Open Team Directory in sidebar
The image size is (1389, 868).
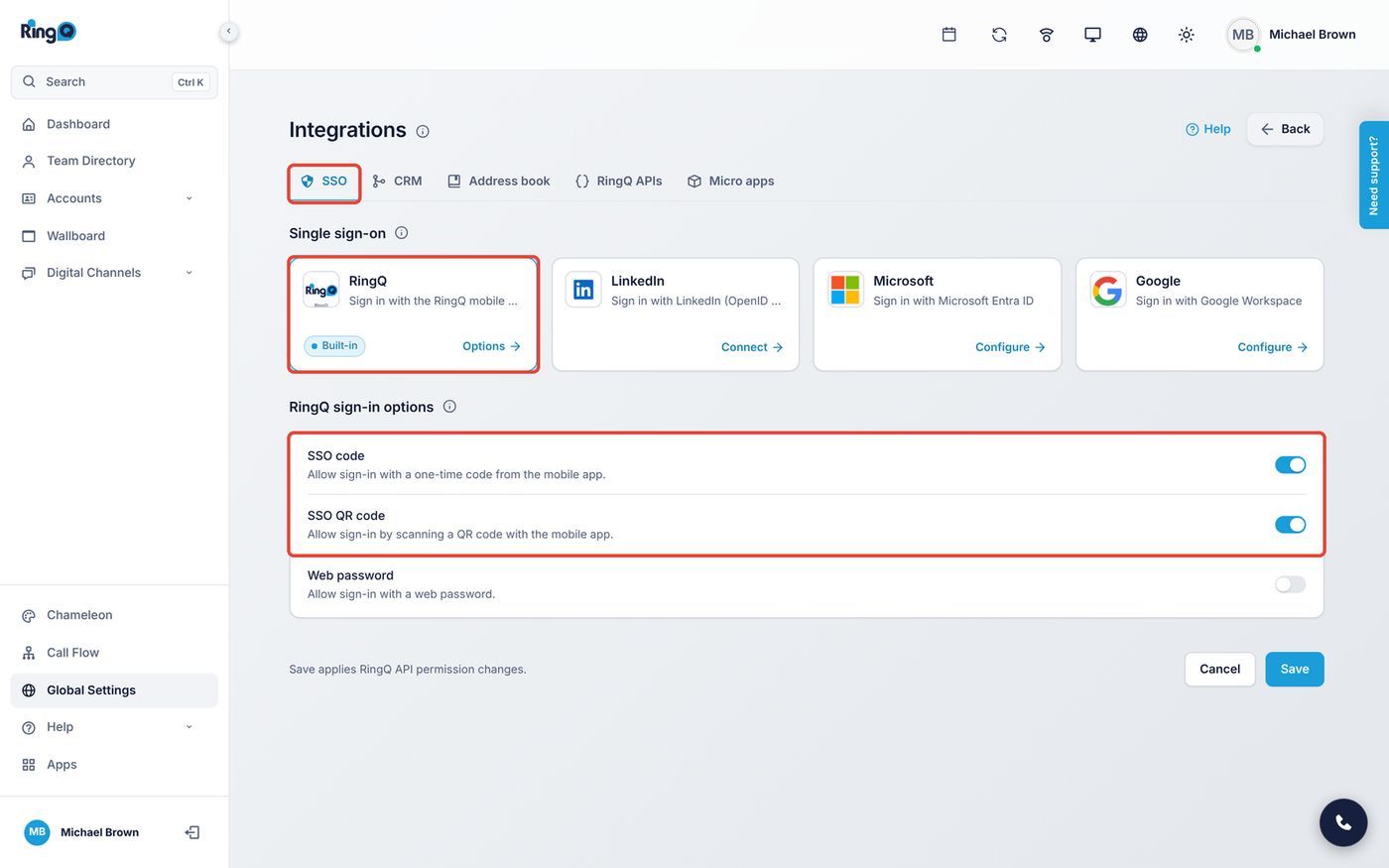tap(114, 161)
